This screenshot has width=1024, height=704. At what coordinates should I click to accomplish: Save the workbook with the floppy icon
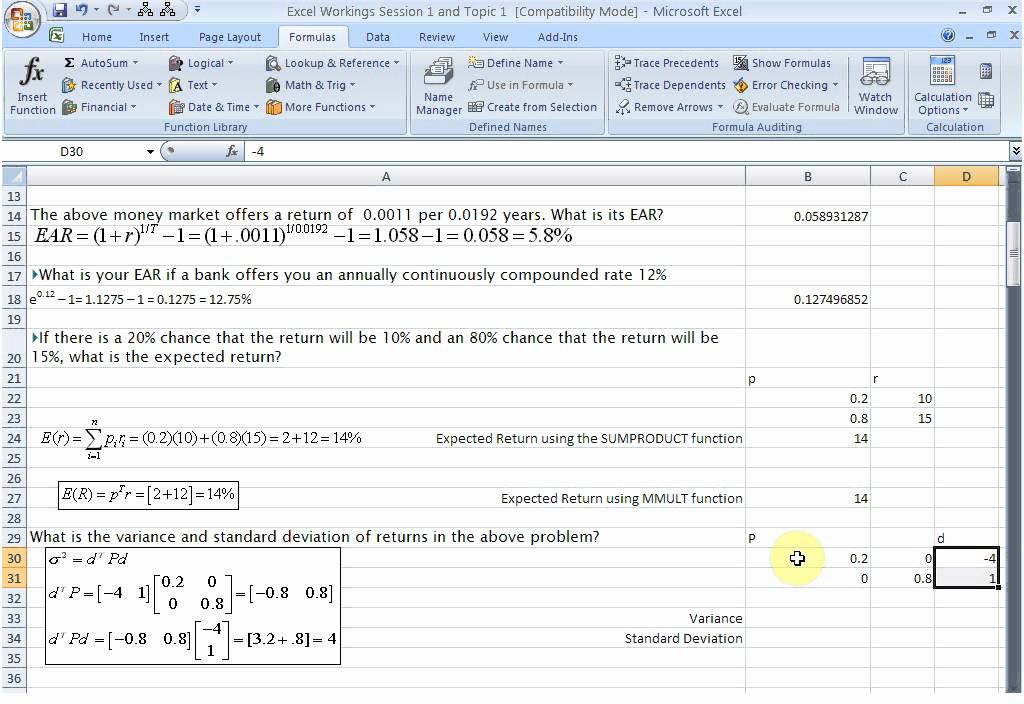(x=60, y=10)
